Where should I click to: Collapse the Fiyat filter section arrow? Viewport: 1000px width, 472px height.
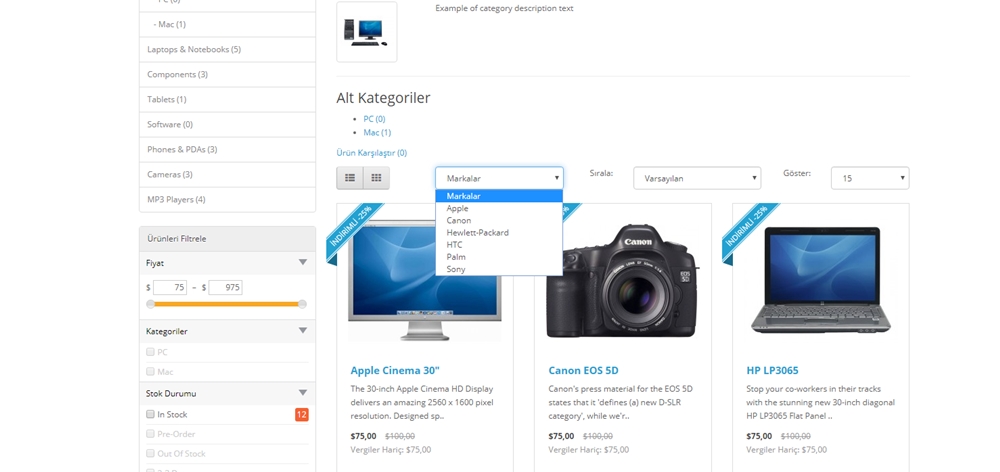[x=303, y=262]
